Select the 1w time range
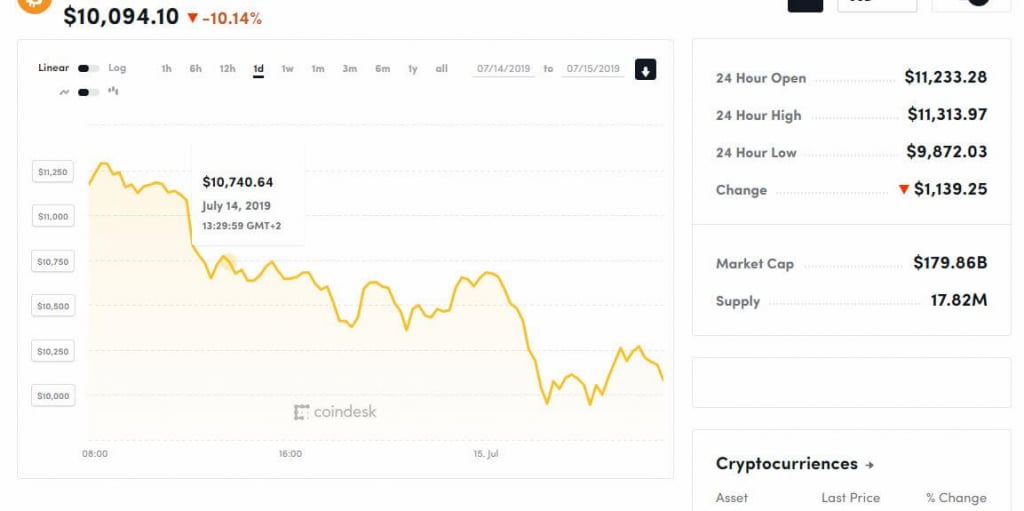 pyautogui.click(x=287, y=69)
